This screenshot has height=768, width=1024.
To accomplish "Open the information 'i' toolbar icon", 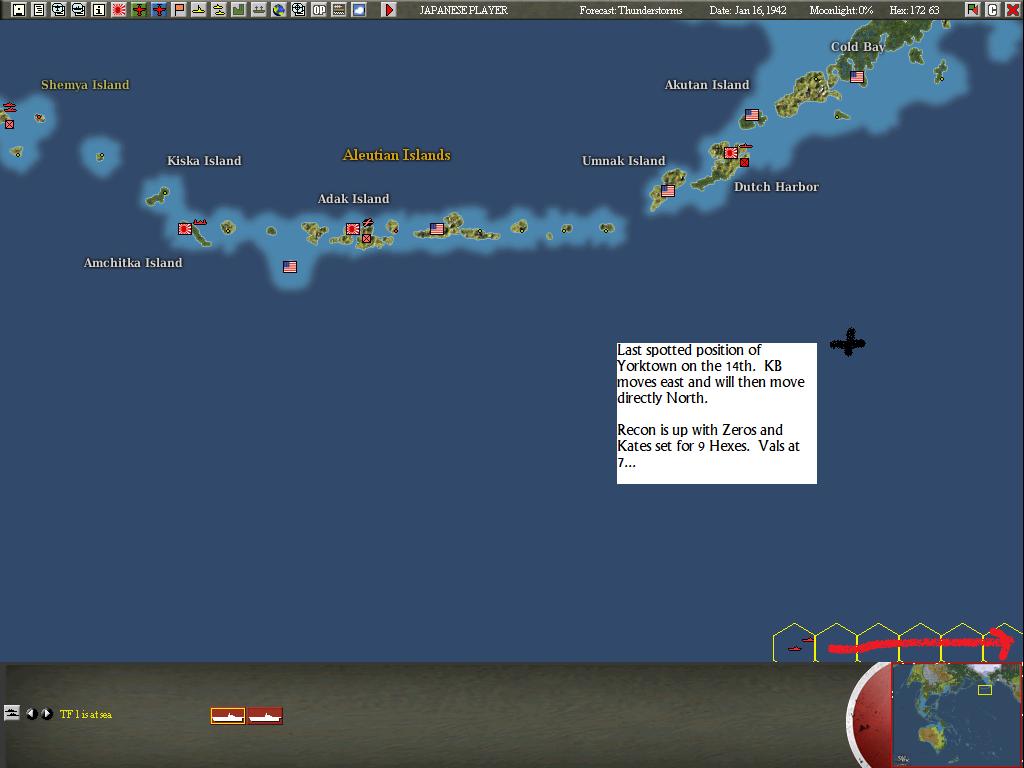I will [99, 10].
